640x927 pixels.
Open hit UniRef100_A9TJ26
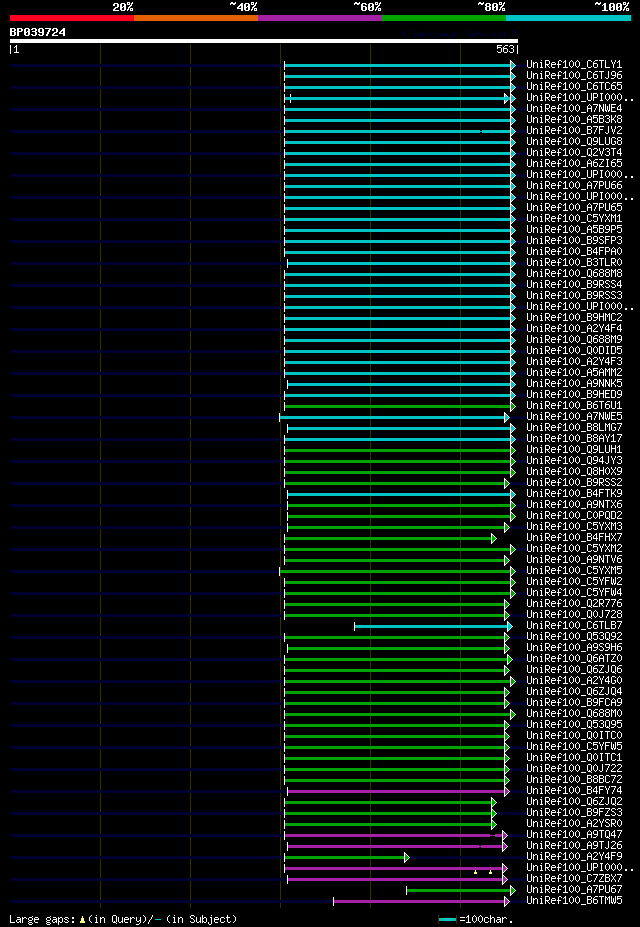point(574,845)
